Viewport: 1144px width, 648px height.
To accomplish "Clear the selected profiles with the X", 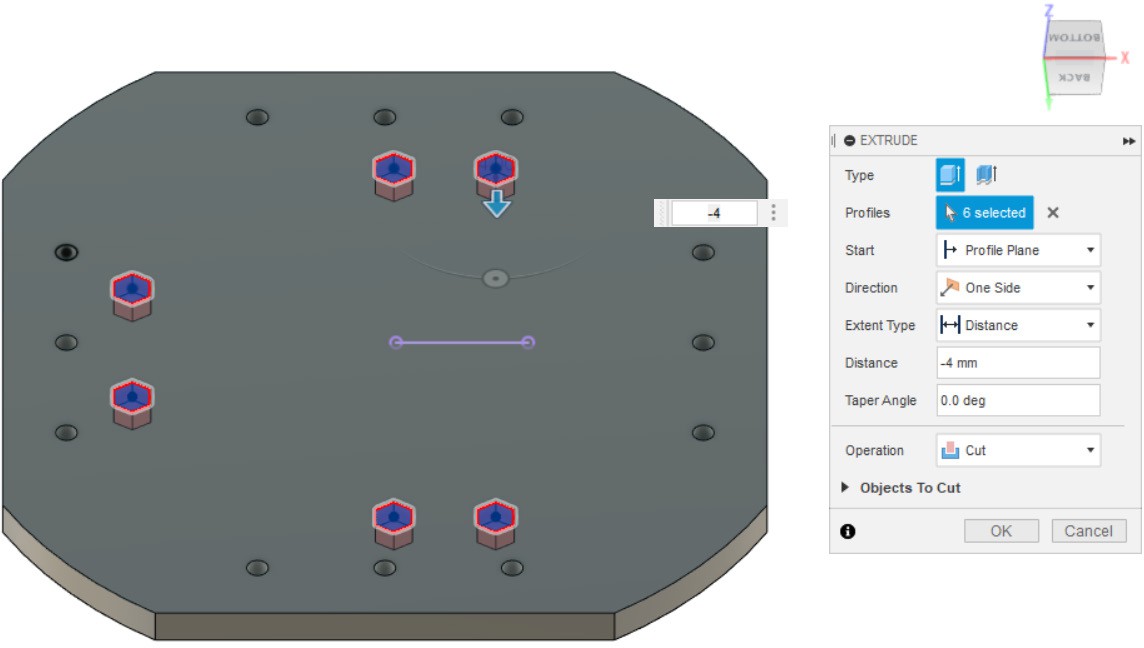I will click(x=1053, y=213).
